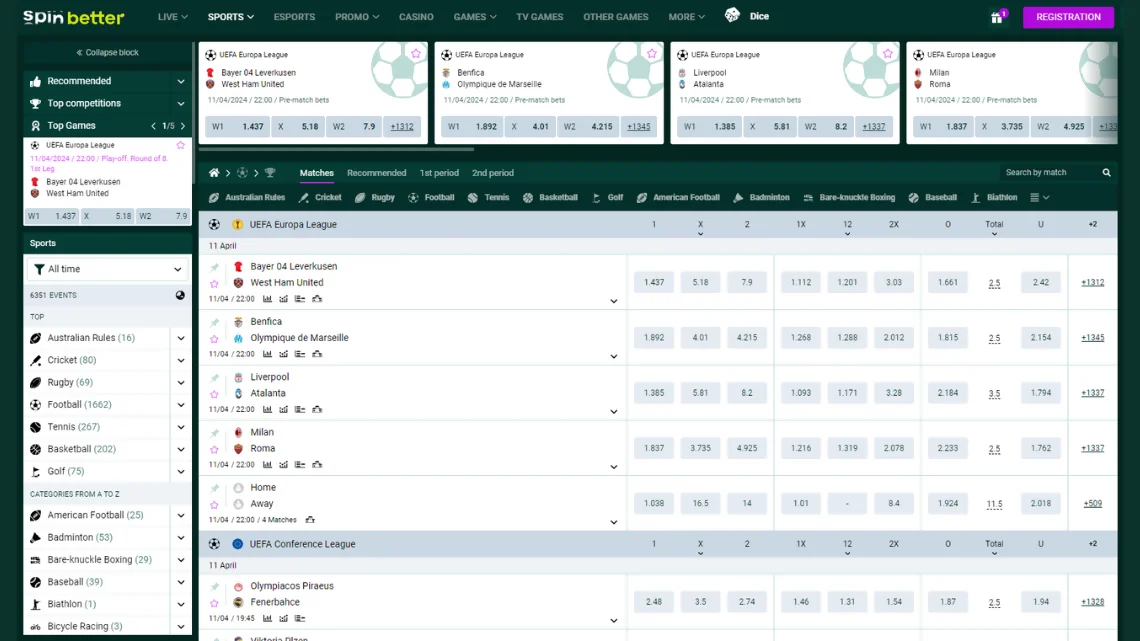Select the Baseball sport filter

tap(933, 198)
